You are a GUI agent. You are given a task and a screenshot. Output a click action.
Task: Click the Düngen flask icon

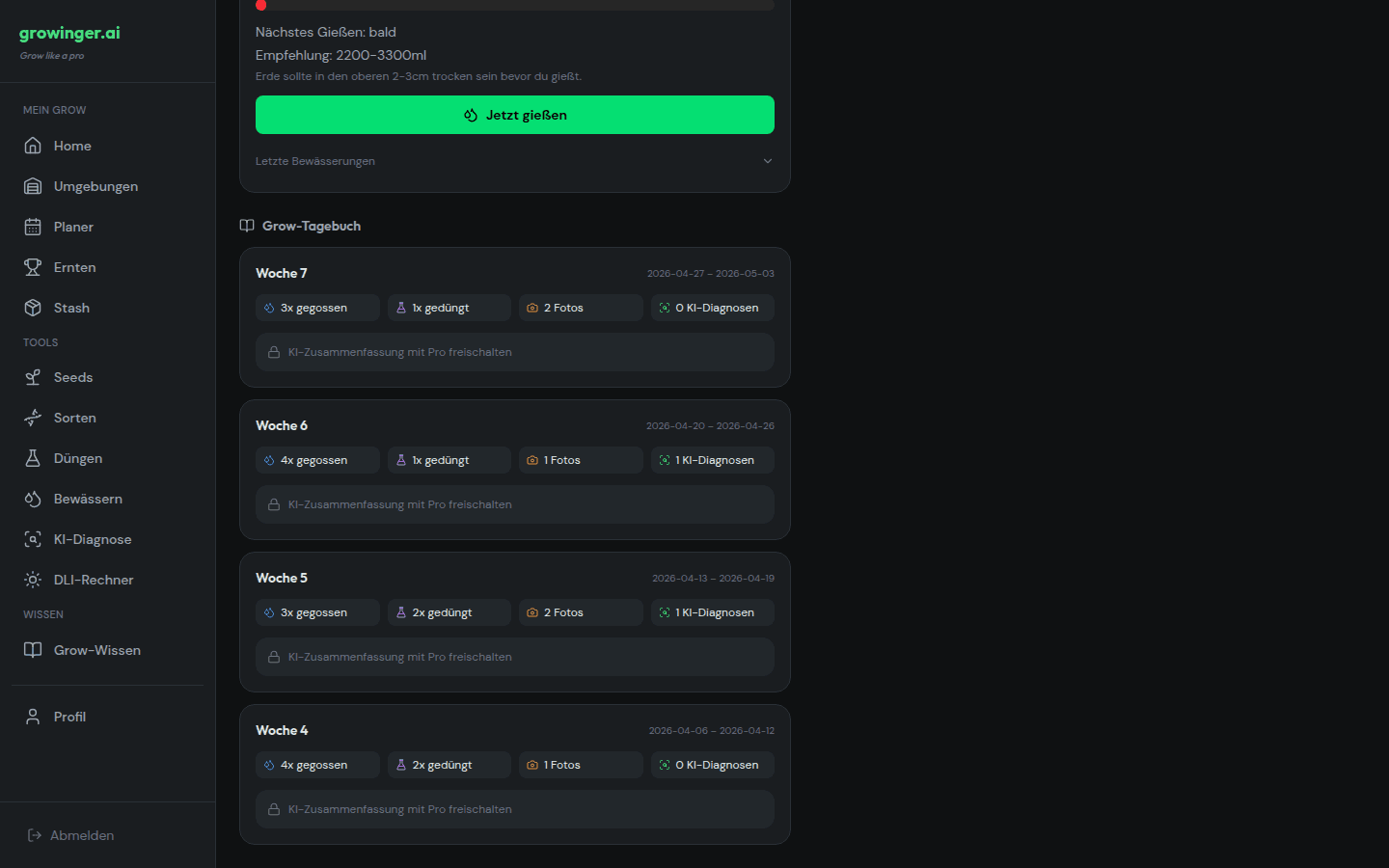click(x=33, y=458)
